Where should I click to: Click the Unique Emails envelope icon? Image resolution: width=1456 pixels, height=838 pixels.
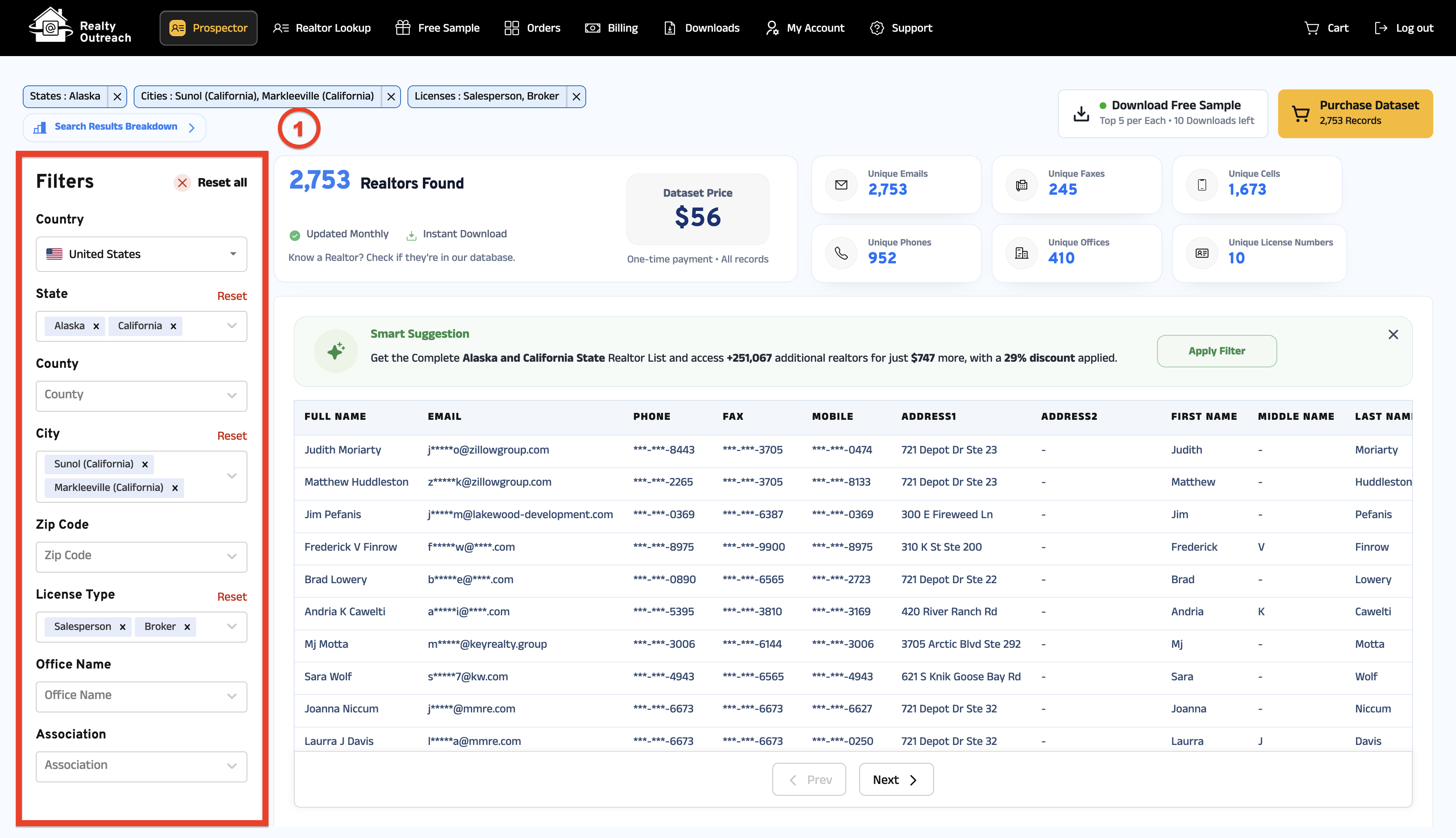(x=841, y=185)
